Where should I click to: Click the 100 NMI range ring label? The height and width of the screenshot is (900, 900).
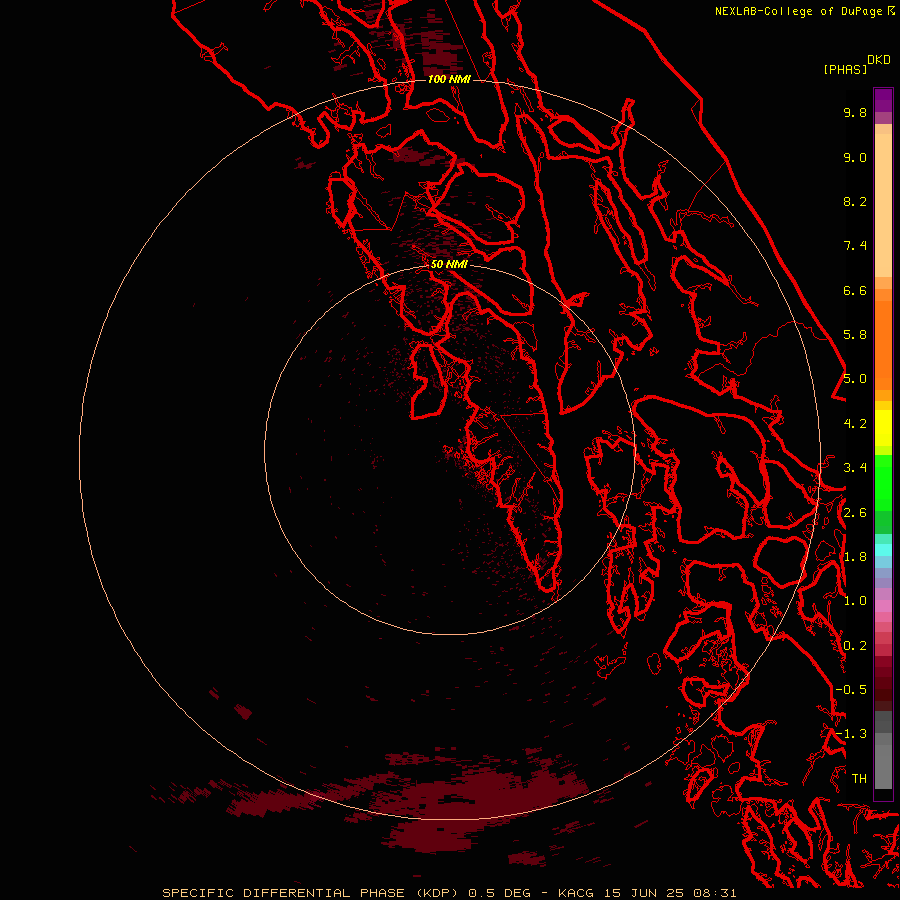(x=449, y=79)
